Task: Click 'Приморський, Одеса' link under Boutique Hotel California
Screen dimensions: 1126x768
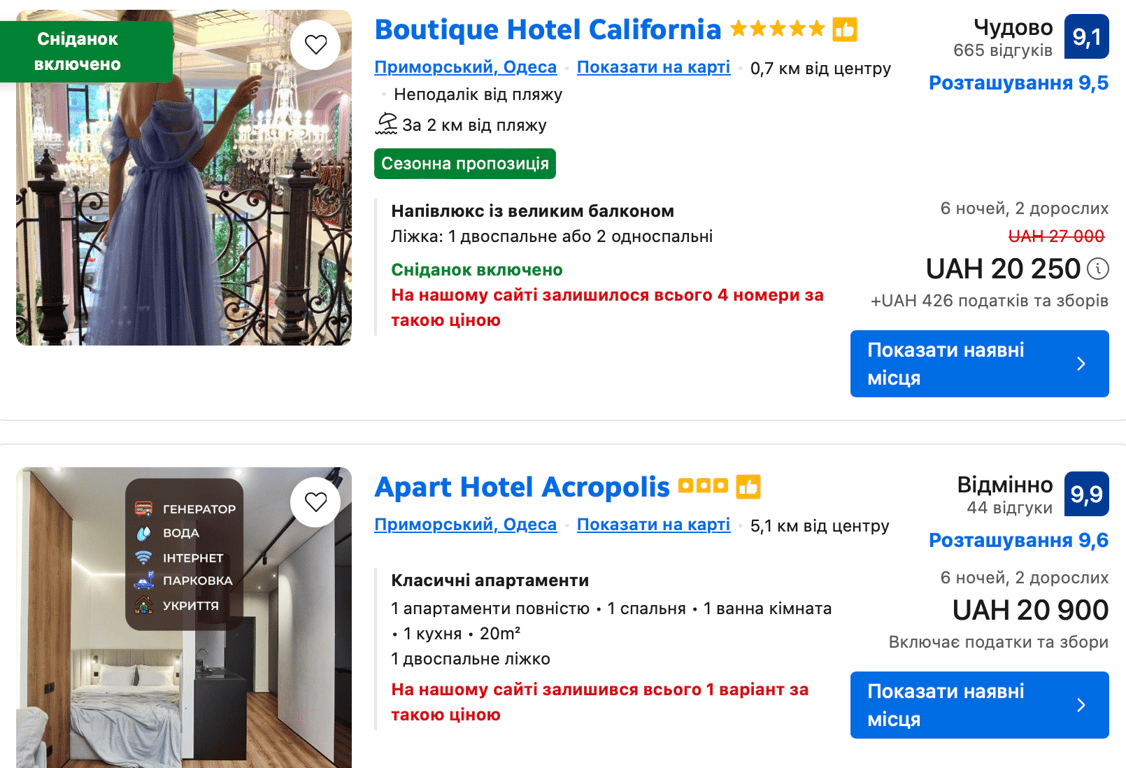Action: pyautogui.click(x=465, y=67)
